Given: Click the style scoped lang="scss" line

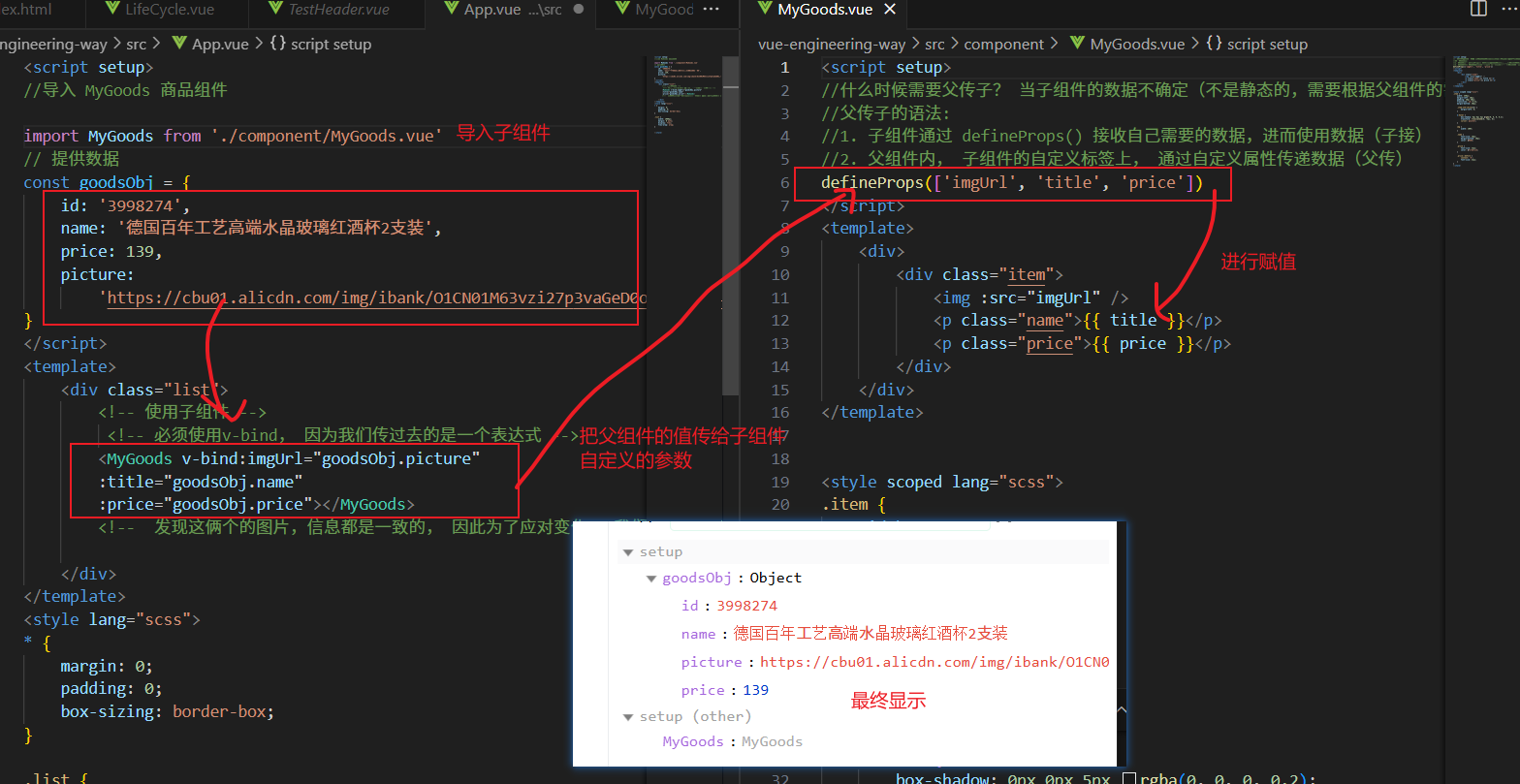Looking at the screenshot, I should pos(942,482).
